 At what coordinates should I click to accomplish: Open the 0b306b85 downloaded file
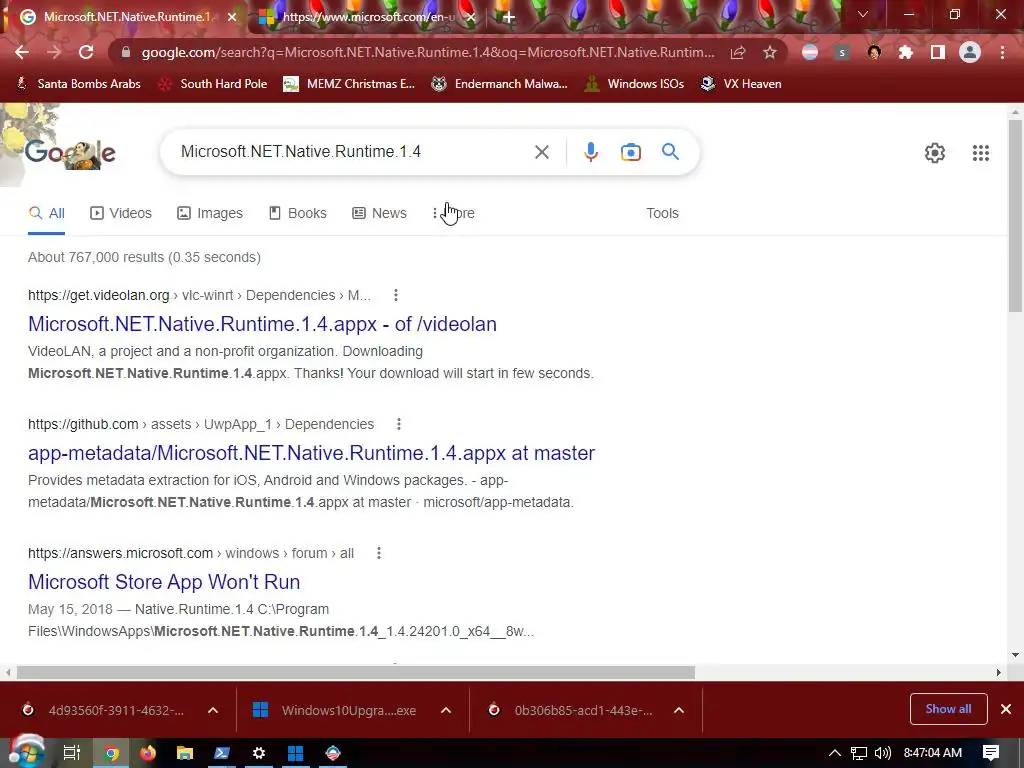click(573, 711)
